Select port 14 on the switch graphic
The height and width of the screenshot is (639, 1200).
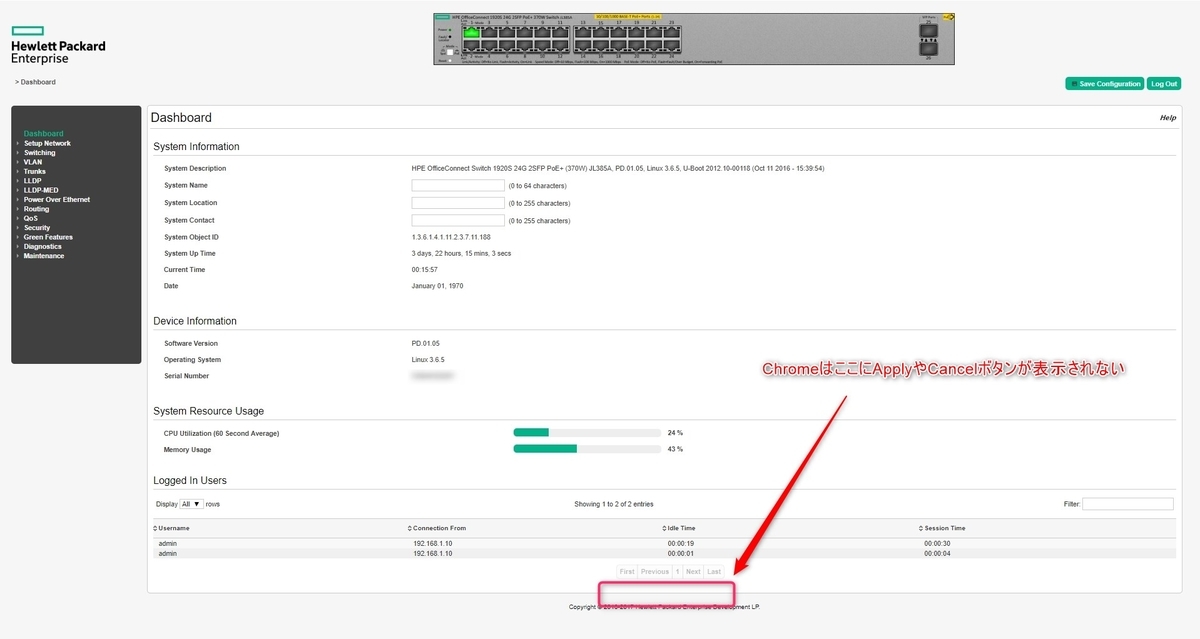[583, 45]
